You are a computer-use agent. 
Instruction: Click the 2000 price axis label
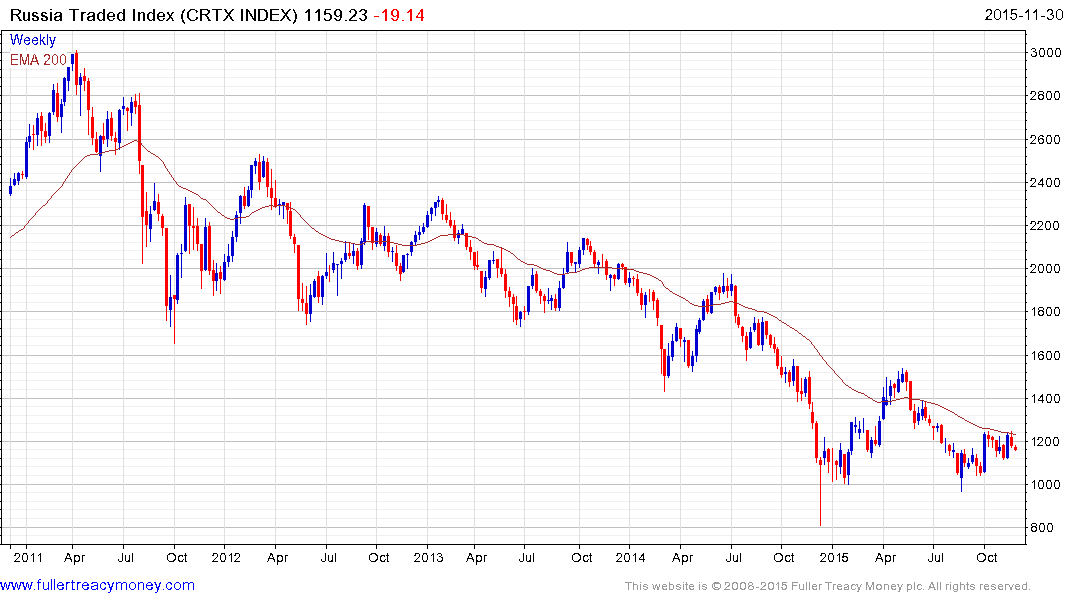(1046, 269)
